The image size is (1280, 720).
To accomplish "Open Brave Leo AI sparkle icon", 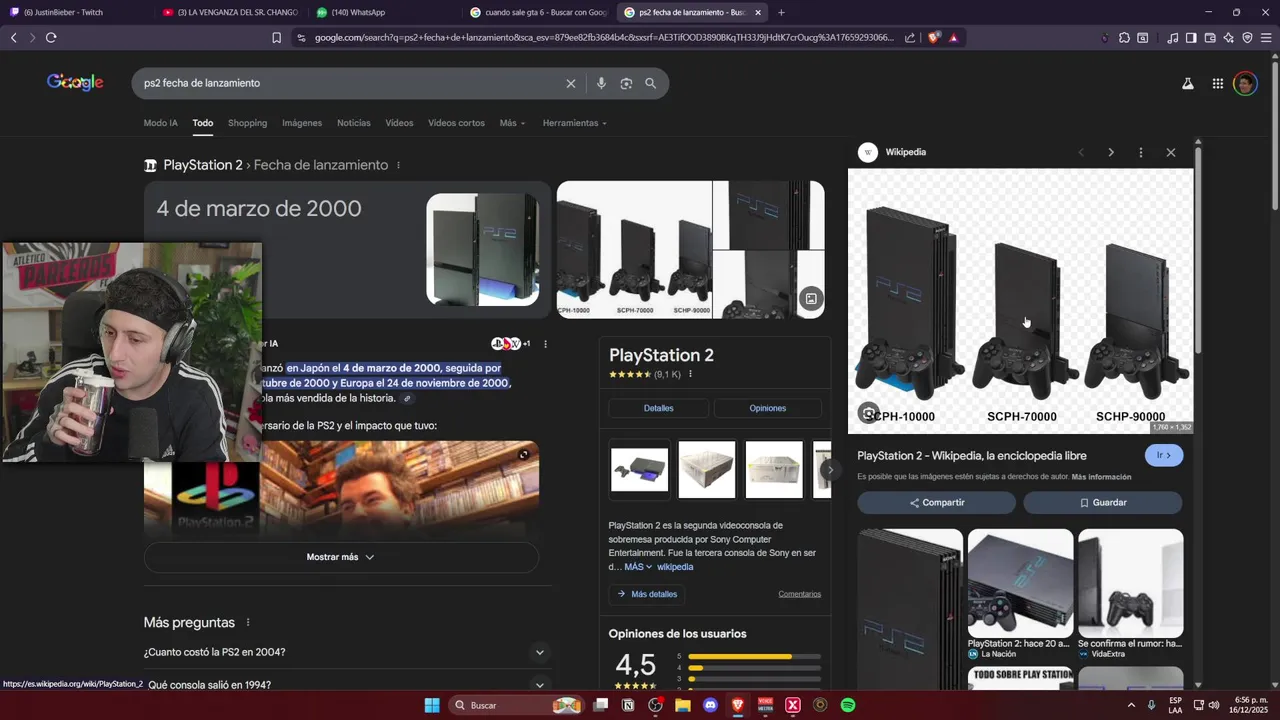I will 1229,38.
